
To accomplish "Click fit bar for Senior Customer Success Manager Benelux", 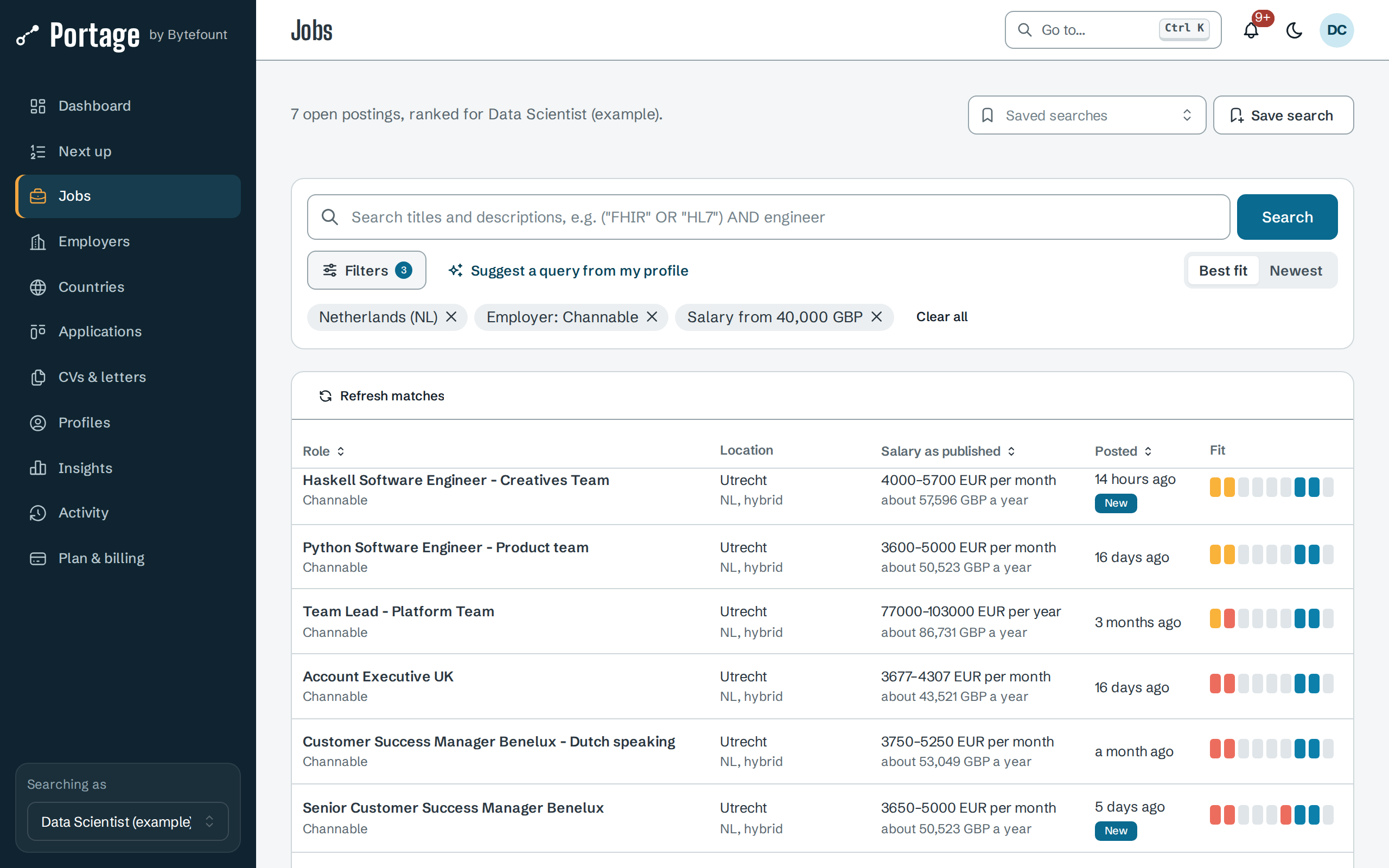I will [1271, 815].
